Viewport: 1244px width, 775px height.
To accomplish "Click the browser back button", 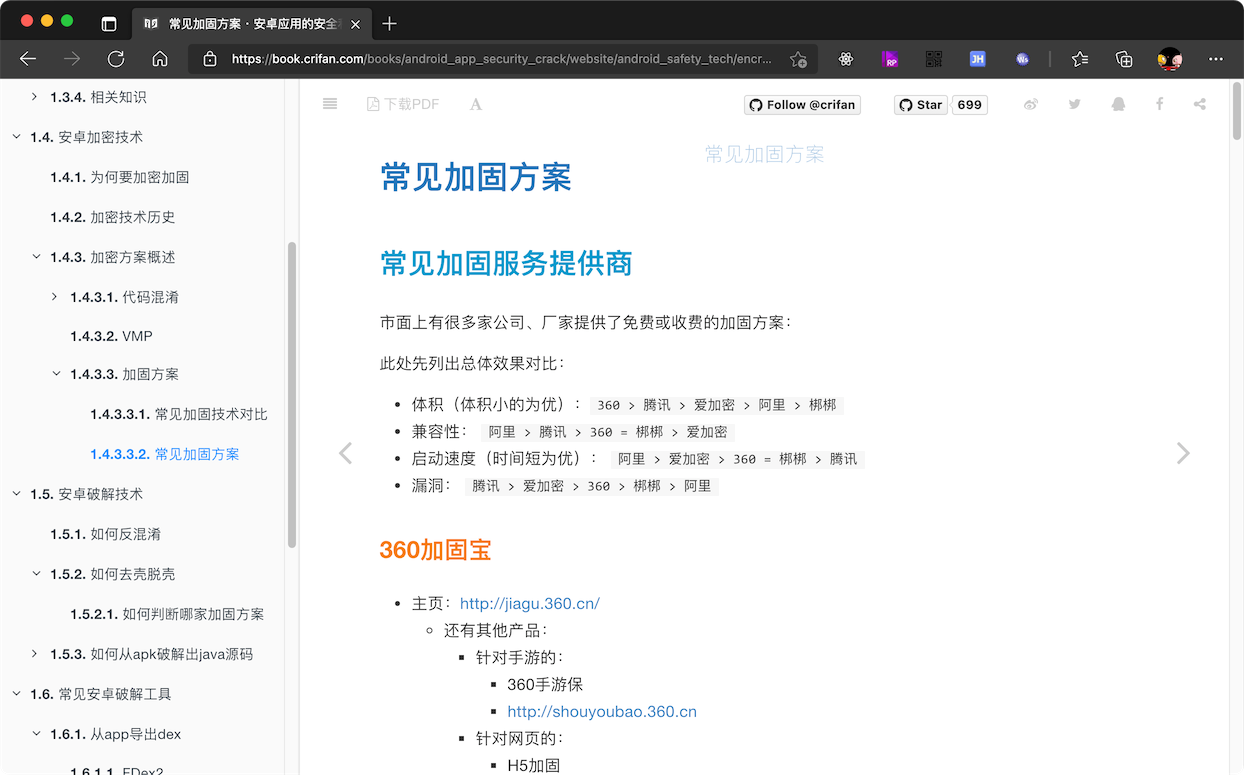I will [x=28, y=59].
